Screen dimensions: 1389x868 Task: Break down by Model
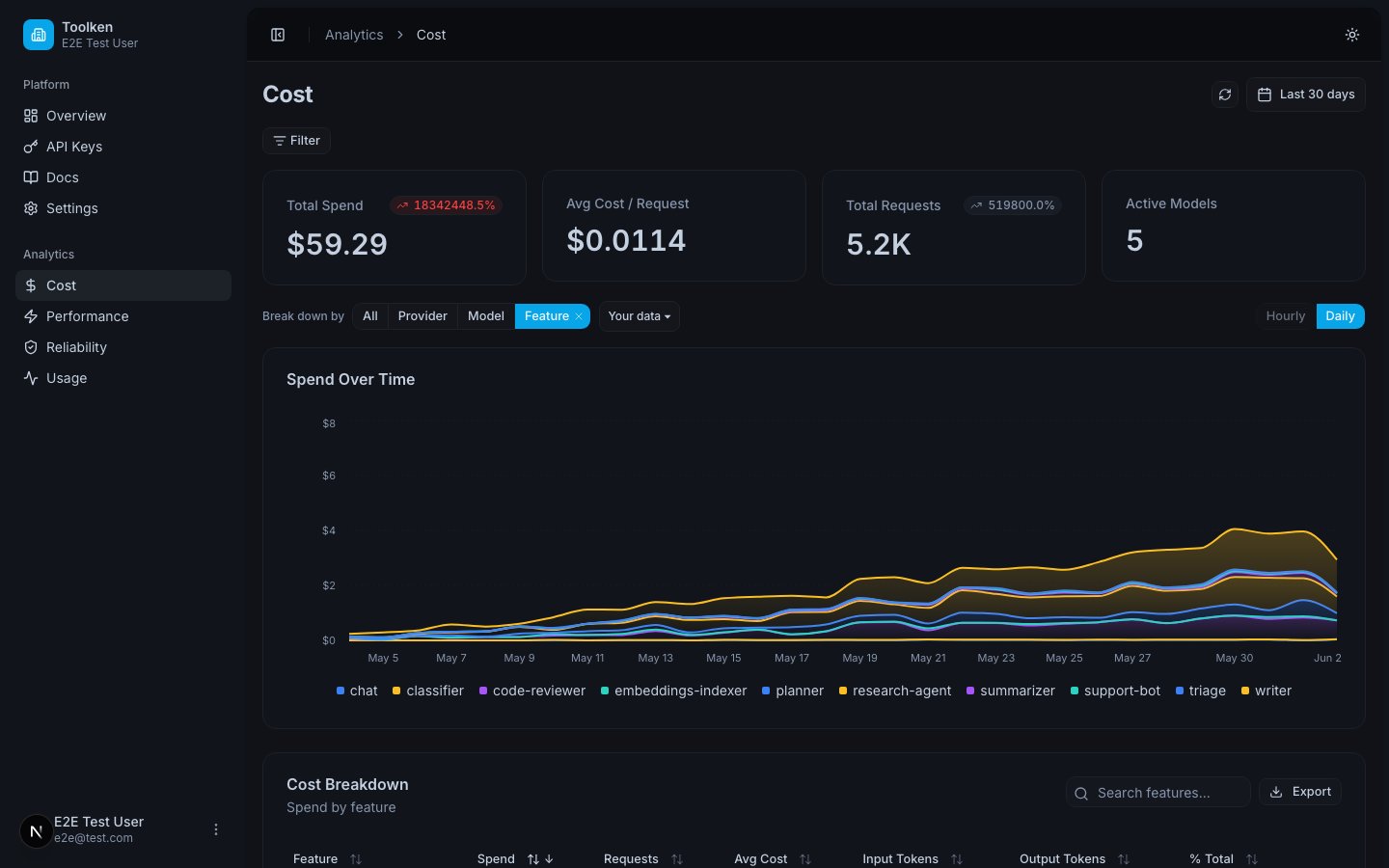[x=486, y=316]
